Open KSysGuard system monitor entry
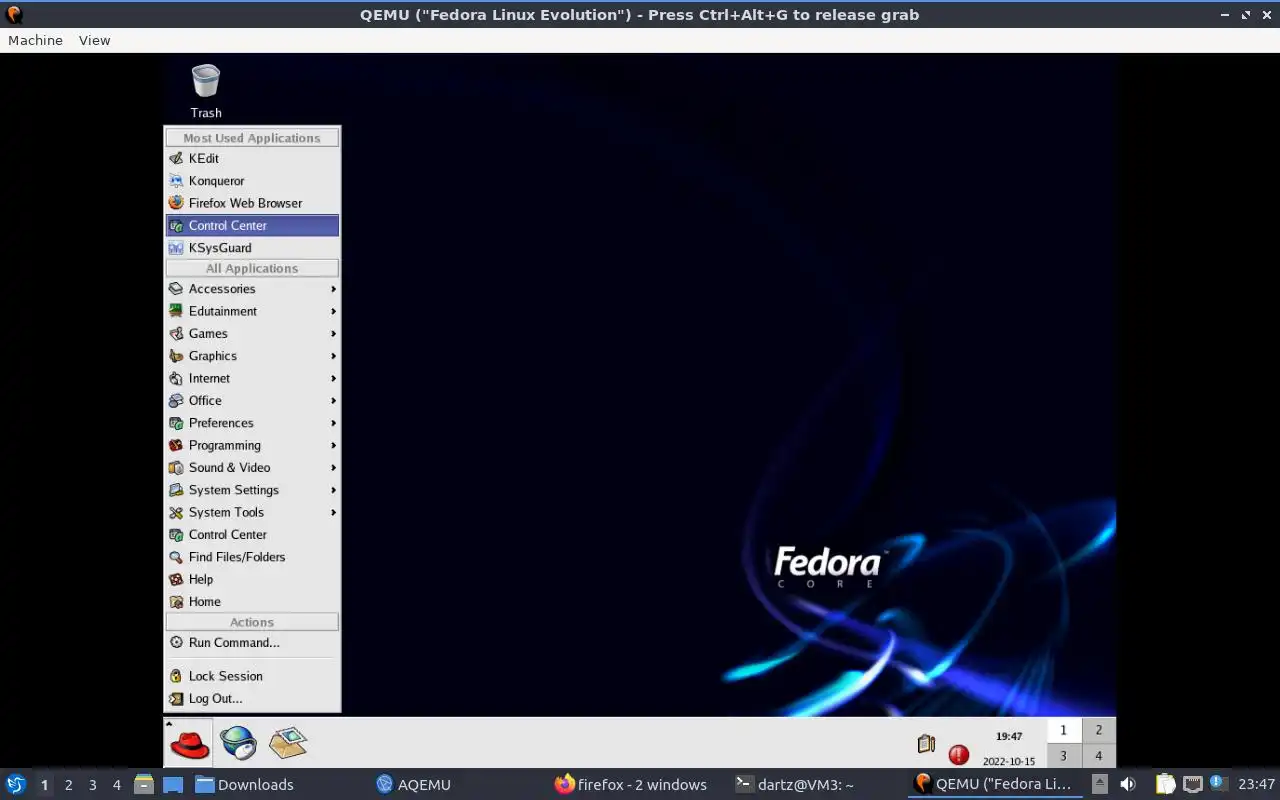Image resolution: width=1280 pixels, height=800 pixels. (x=252, y=248)
